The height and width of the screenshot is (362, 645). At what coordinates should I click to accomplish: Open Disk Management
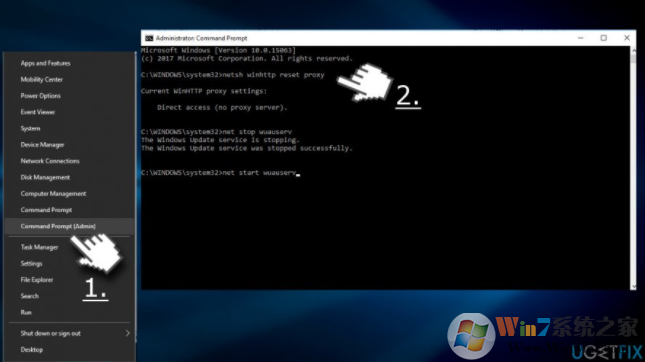(45, 177)
